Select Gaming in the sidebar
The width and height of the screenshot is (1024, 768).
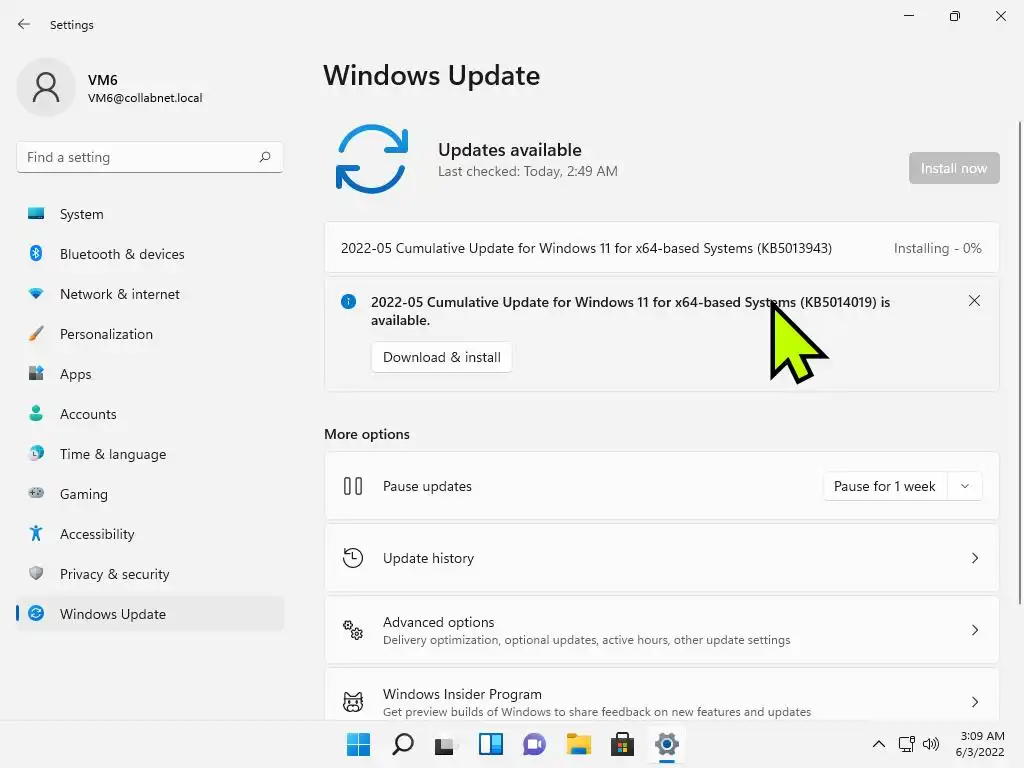coord(150,493)
